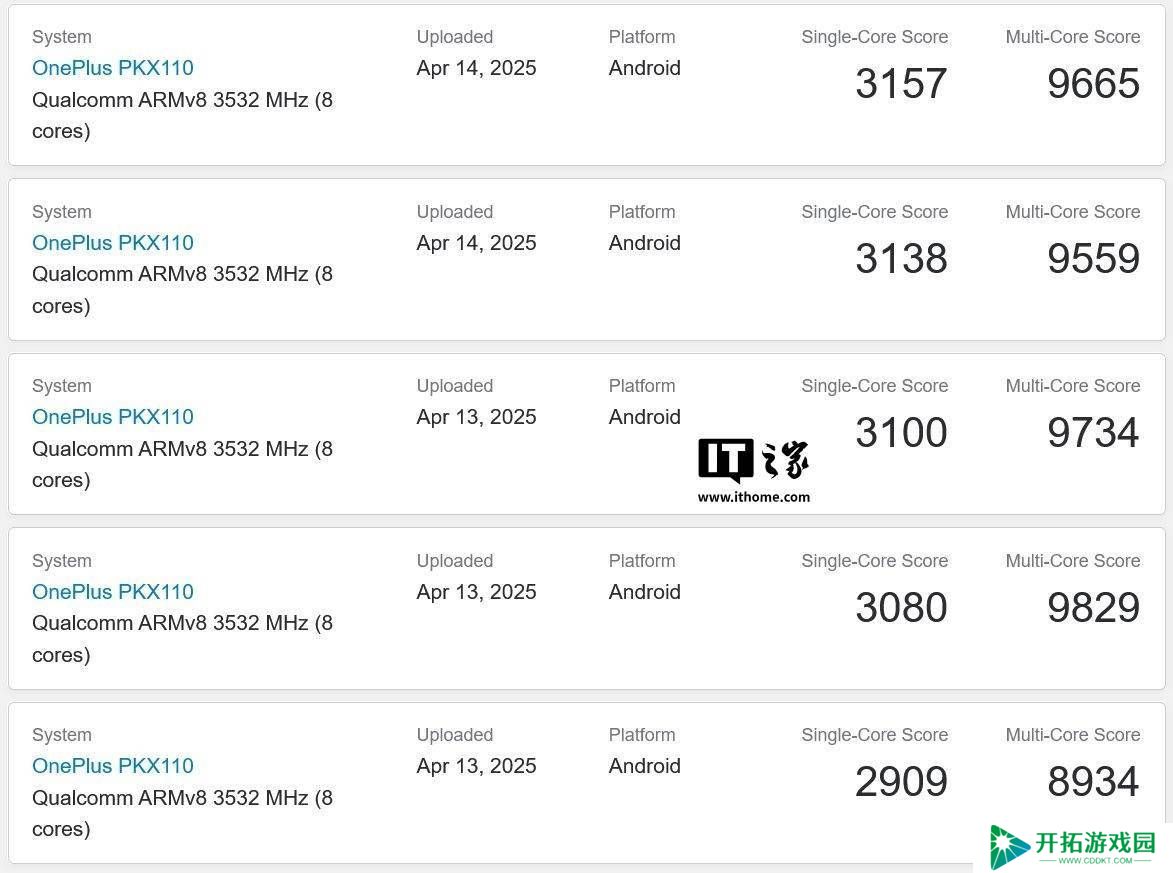Click the Android platform text in last result

coord(645,766)
